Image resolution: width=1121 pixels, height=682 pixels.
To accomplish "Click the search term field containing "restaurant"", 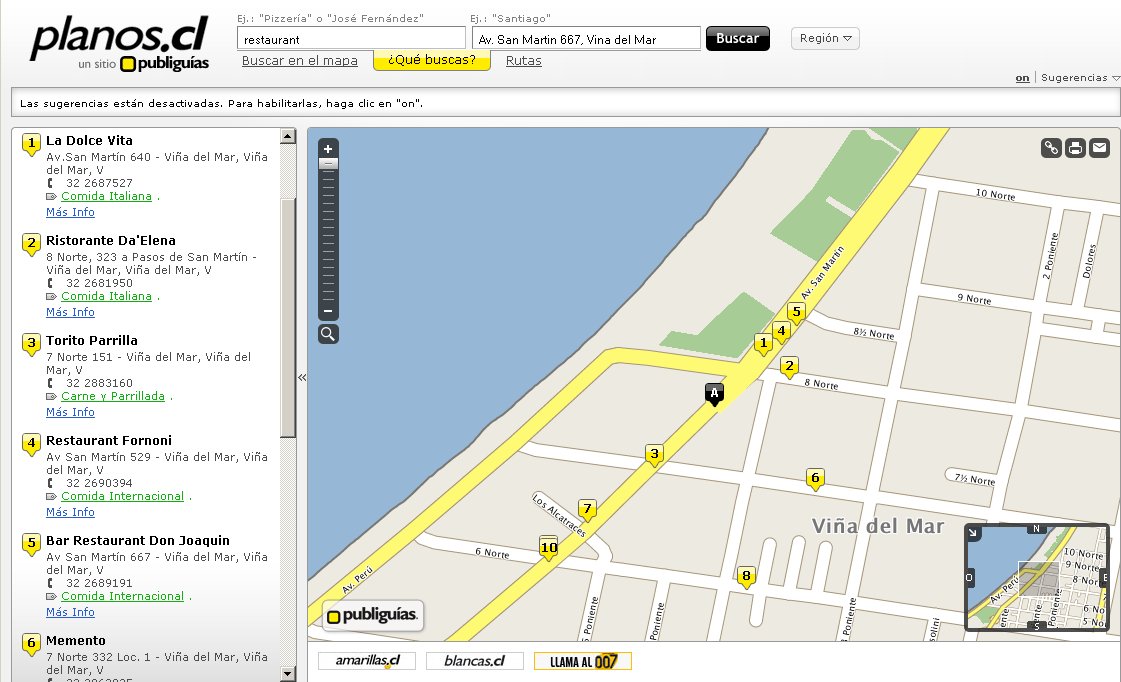I will tap(351, 39).
